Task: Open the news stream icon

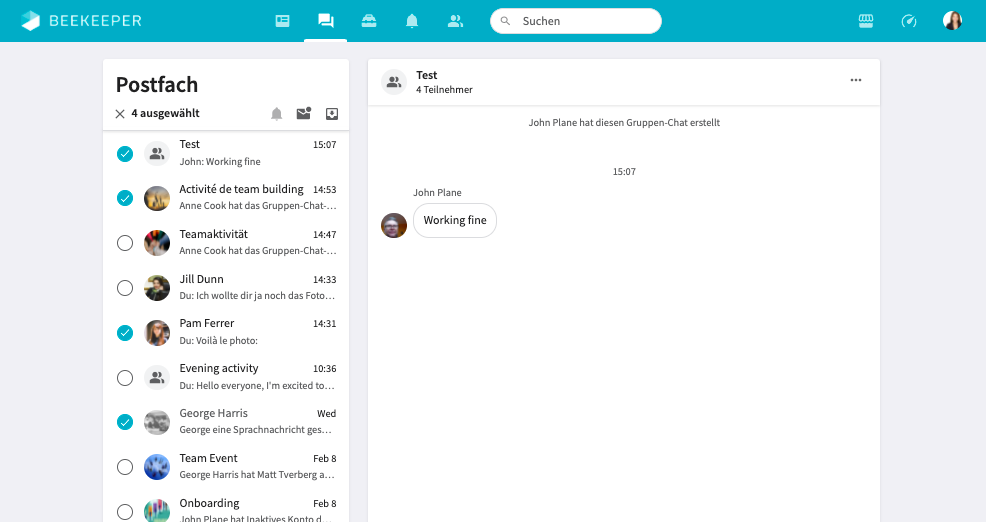Action: [x=282, y=21]
